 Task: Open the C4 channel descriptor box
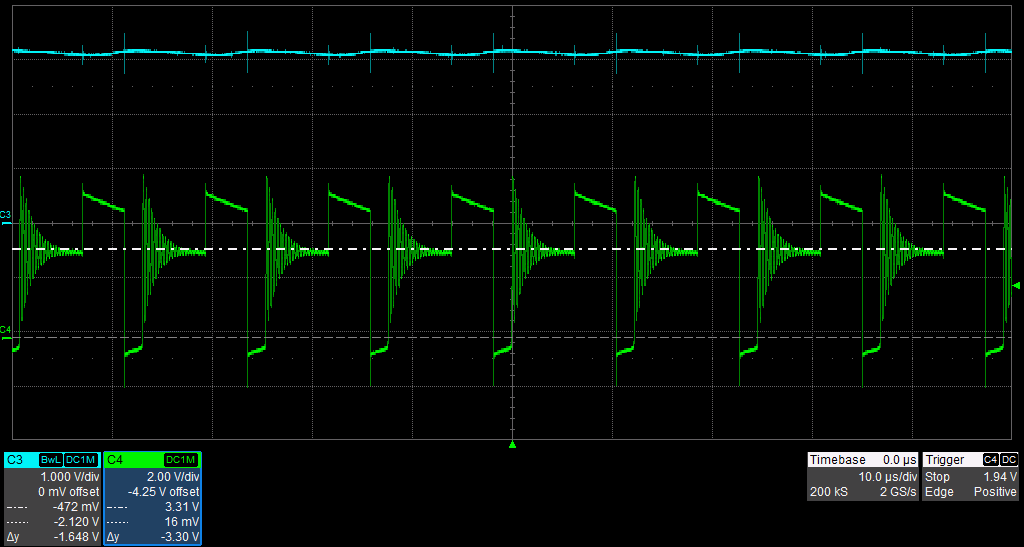pos(152,498)
